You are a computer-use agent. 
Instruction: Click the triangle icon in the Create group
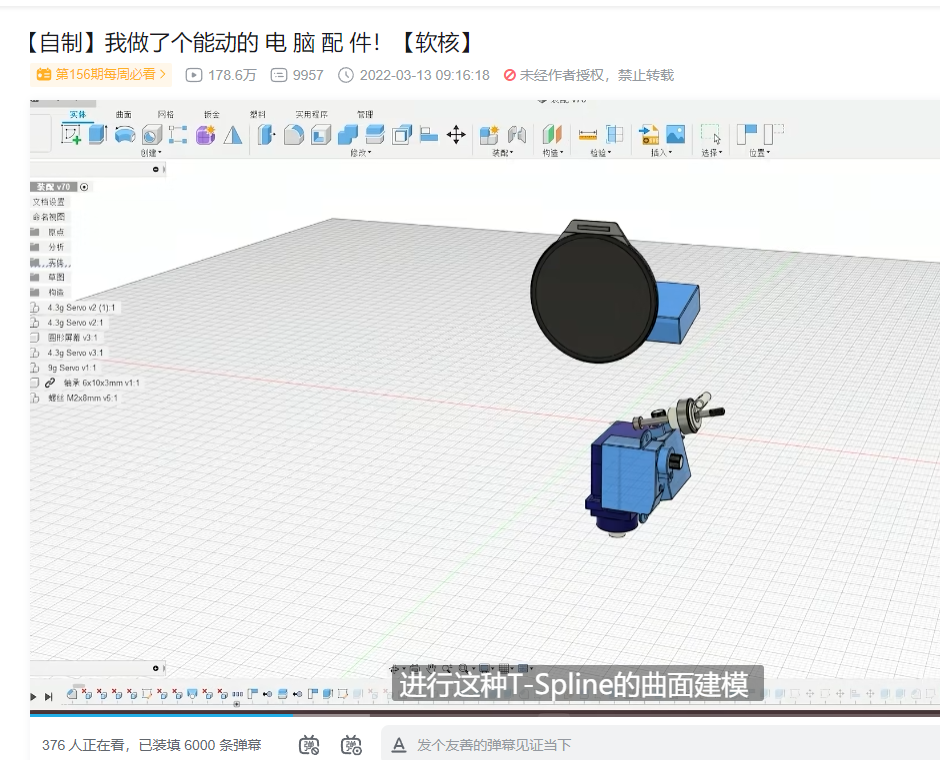click(x=233, y=135)
